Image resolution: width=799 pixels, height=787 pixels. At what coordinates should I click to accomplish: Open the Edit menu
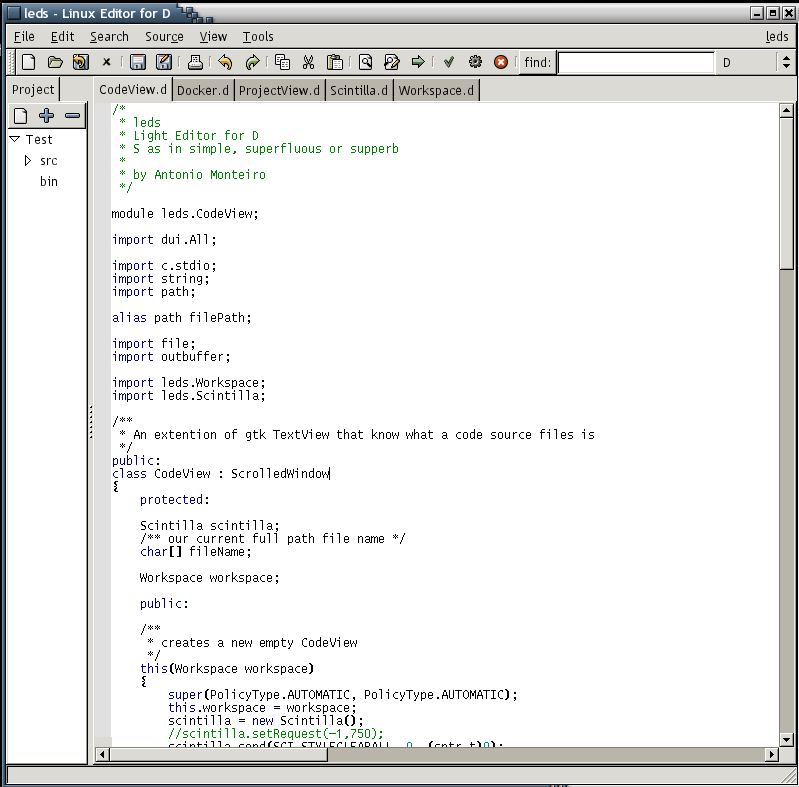62,37
